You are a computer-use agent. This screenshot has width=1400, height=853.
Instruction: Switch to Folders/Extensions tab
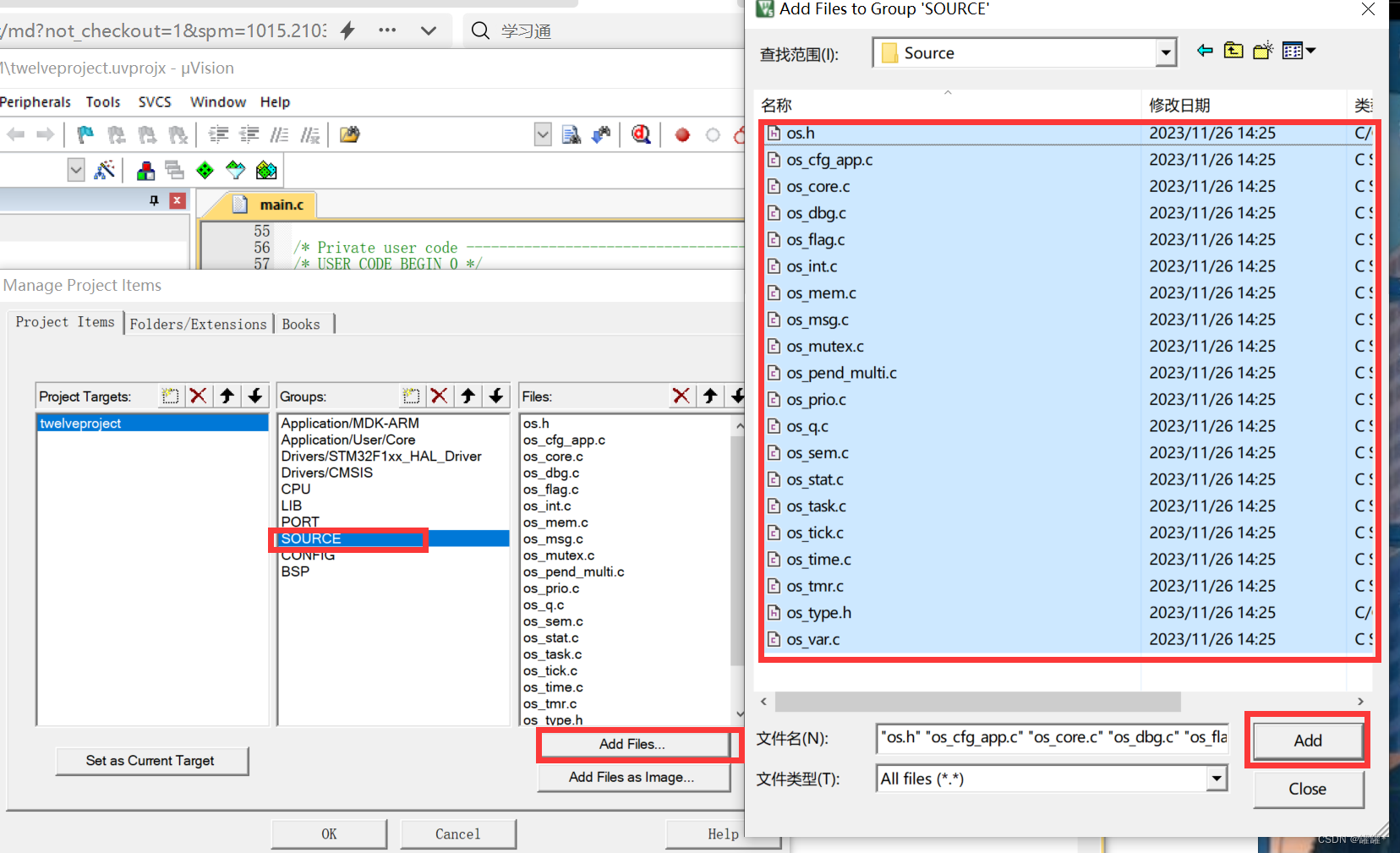point(199,324)
